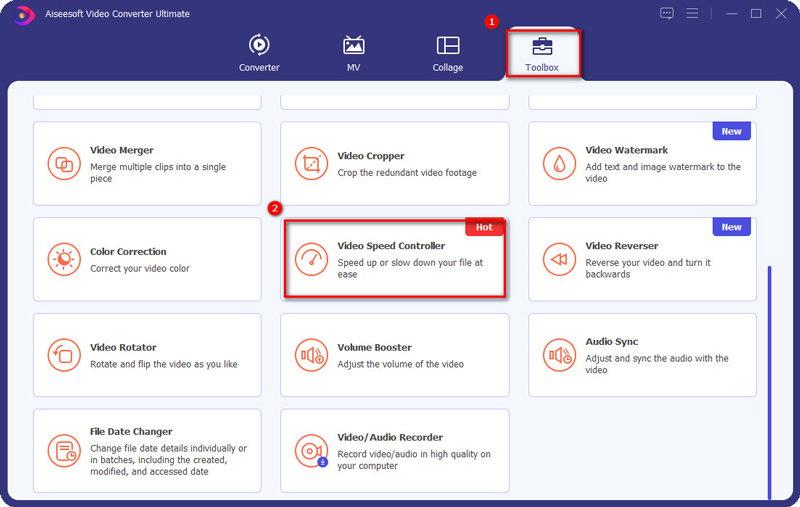Screen dimensions: 800x507
Task: Click the vertical scrollbar thumb
Action: [769, 380]
